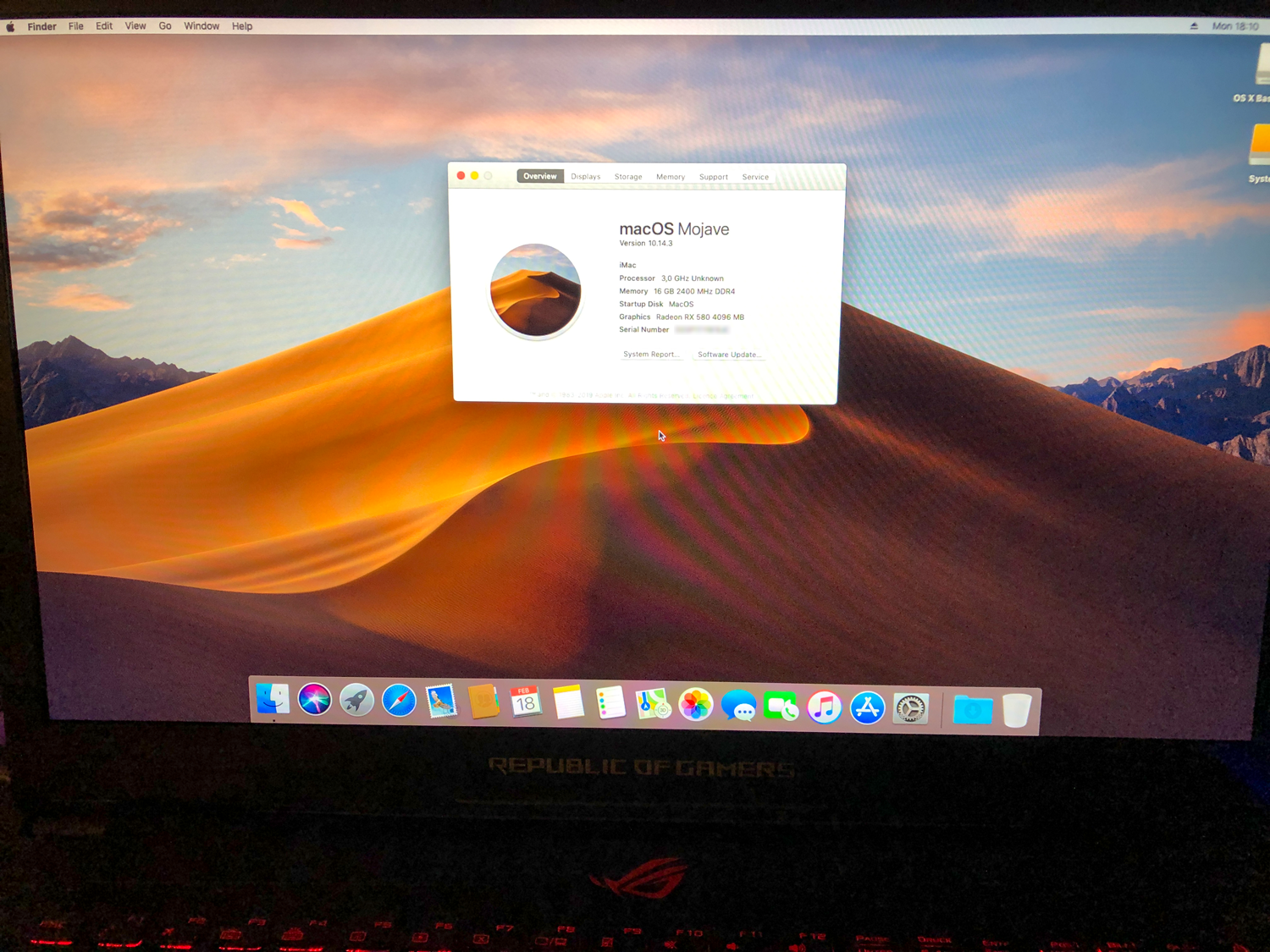This screenshot has width=1270, height=952.
Task: Open the Trash in the Dock
Action: pos(1017,711)
